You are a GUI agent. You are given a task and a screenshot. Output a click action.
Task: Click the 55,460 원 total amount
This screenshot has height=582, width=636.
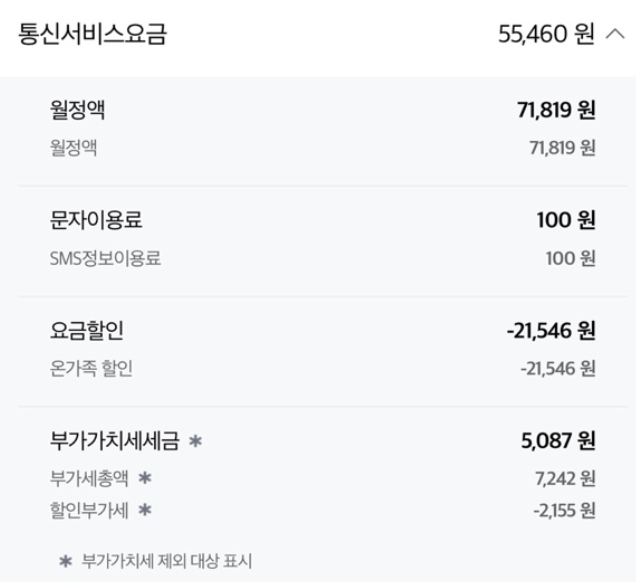[x=546, y=34]
